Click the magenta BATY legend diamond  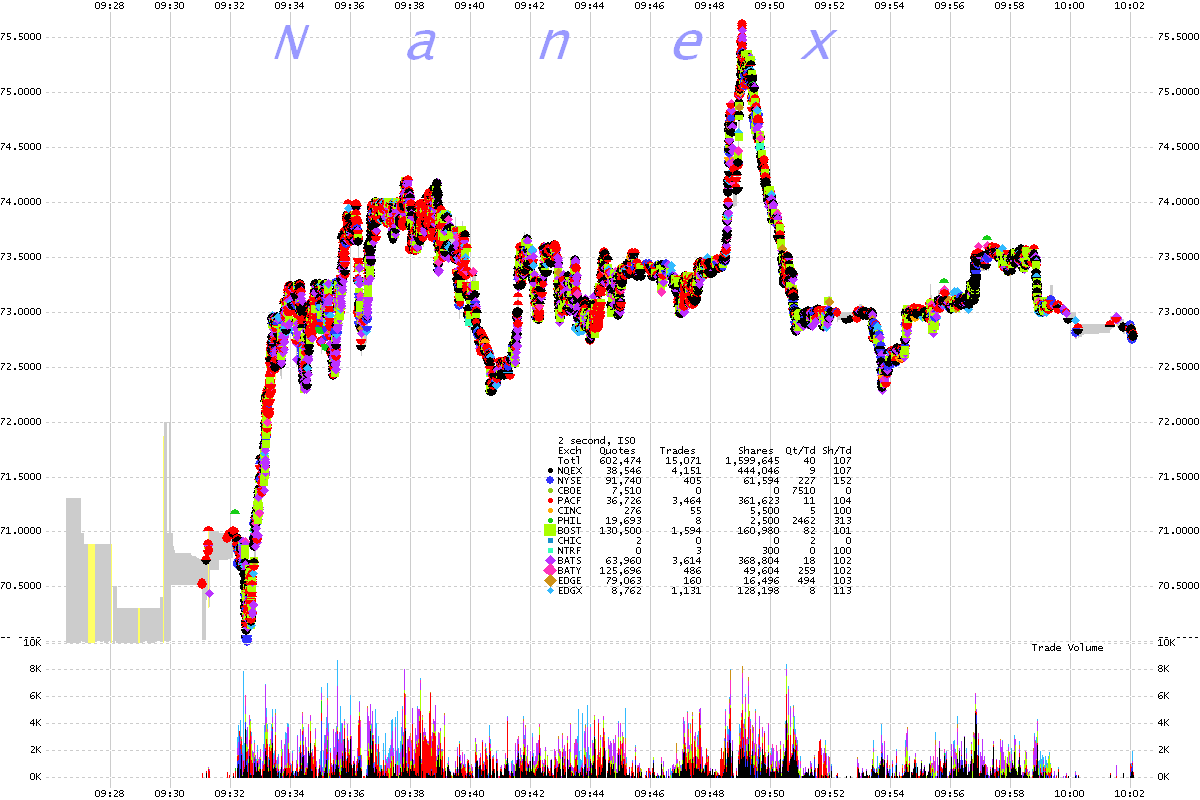[549, 571]
